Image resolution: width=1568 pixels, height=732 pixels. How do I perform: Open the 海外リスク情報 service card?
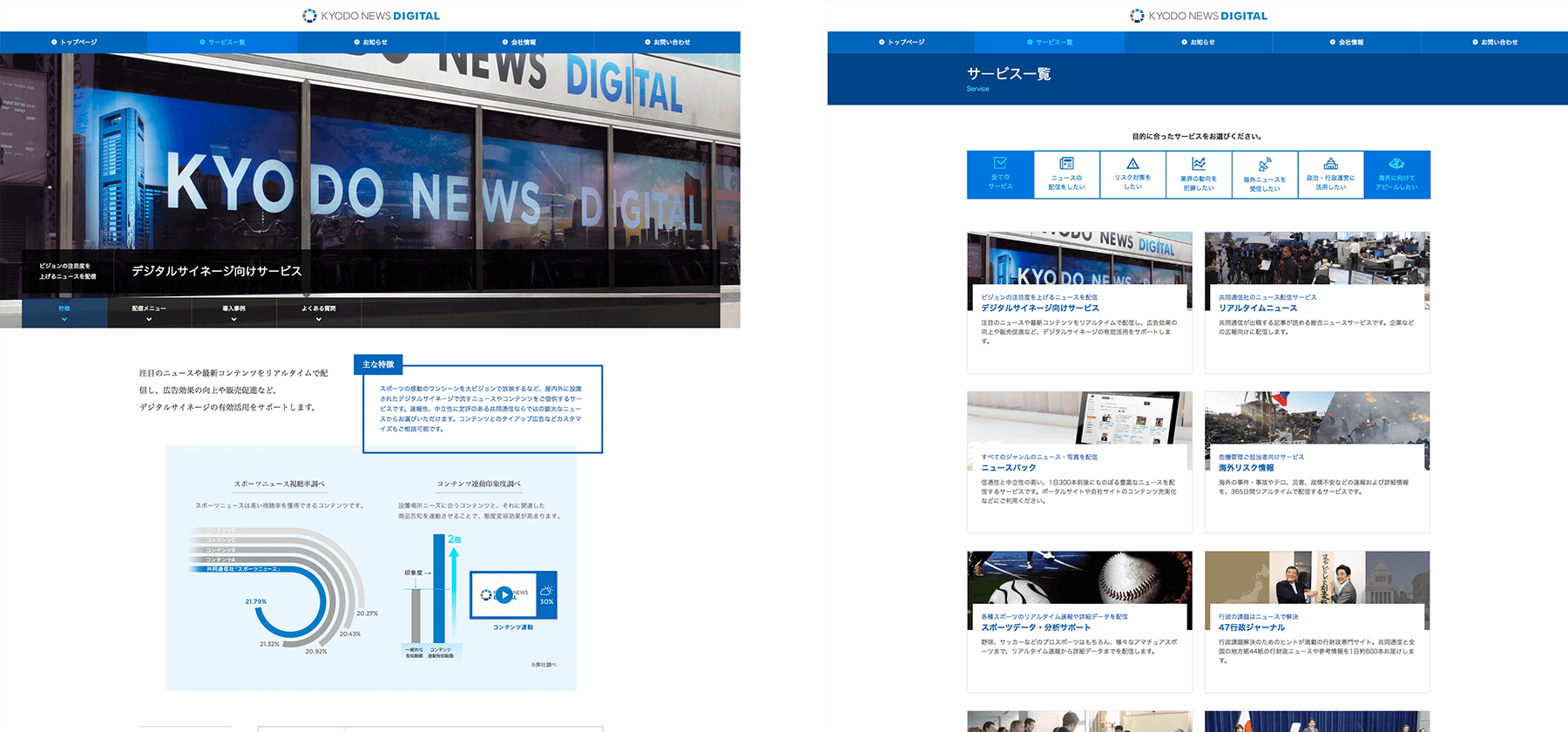click(1316, 462)
